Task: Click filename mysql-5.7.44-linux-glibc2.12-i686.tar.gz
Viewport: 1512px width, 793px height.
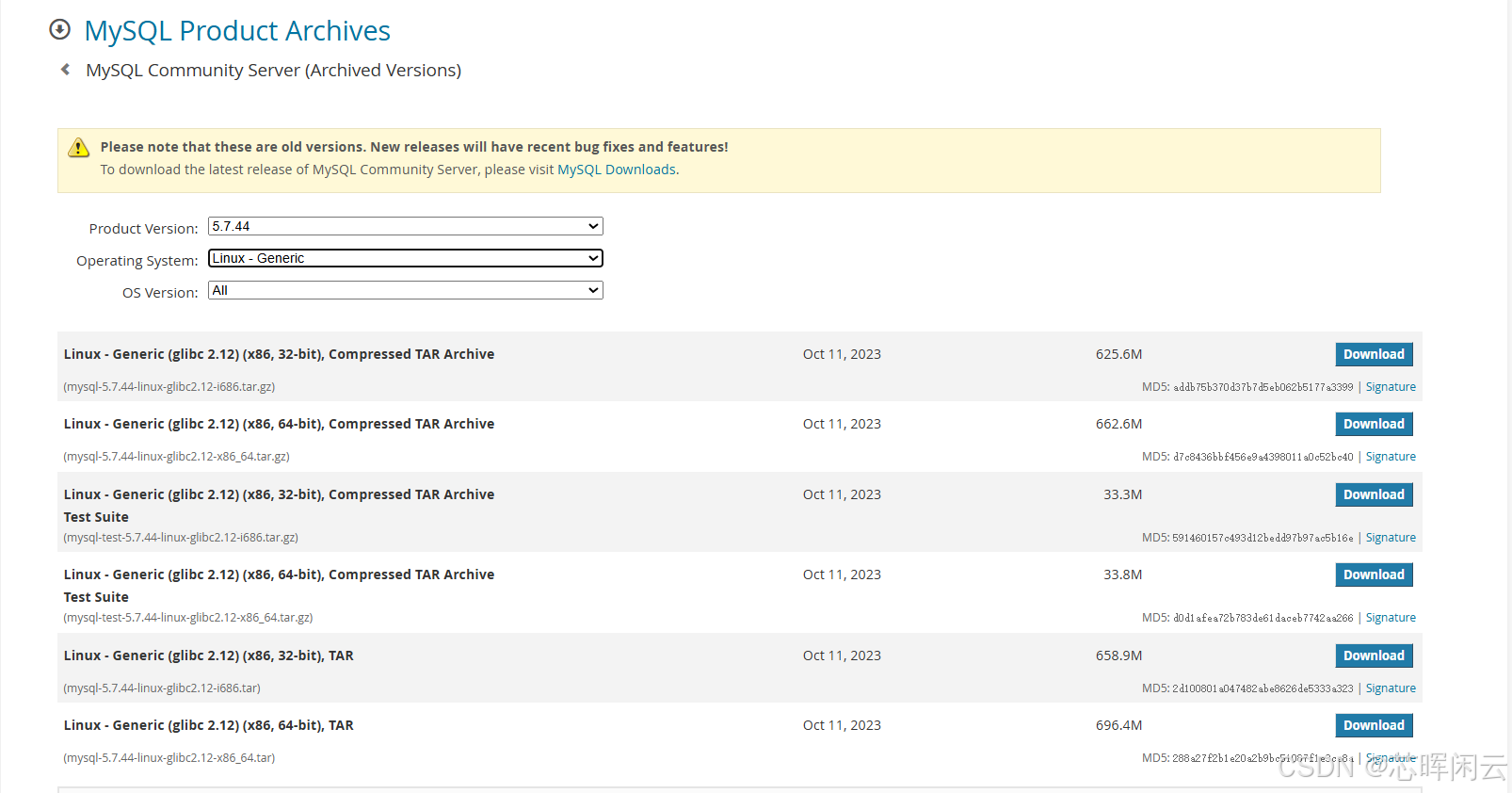Action: click(x=169, y=387)
